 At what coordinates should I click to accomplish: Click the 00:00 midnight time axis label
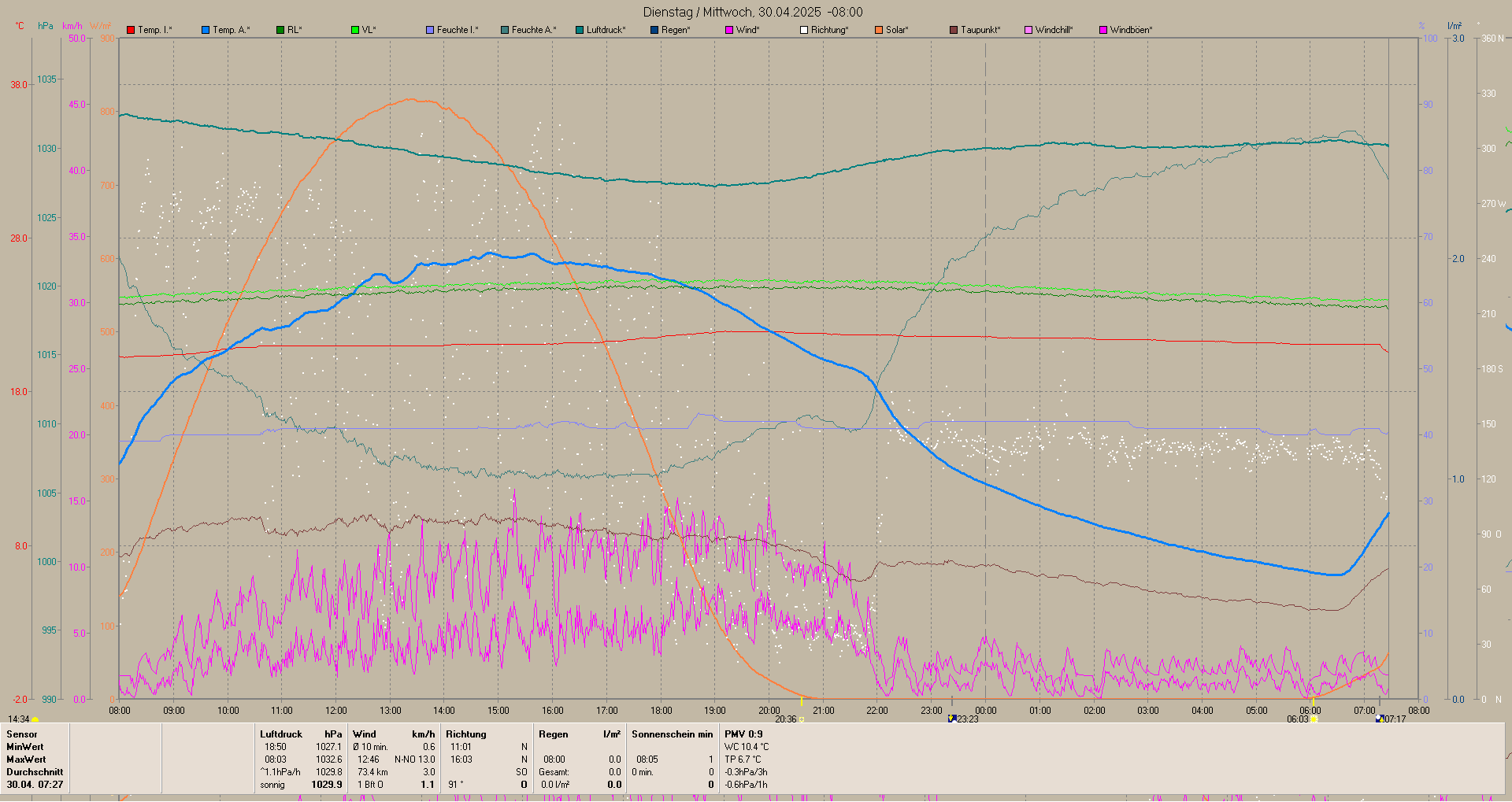[x=986, y=711]
